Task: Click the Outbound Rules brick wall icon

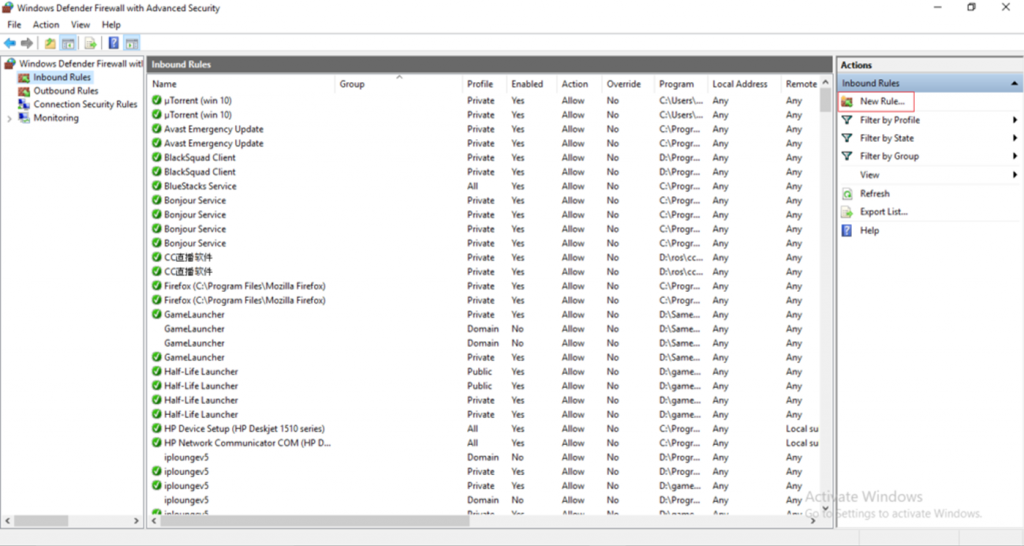Action: [x=24, y=91]
